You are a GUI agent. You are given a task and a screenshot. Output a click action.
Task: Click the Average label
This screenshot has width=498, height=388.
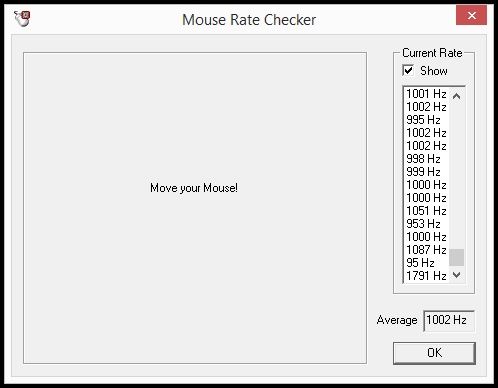coord(397,320)
